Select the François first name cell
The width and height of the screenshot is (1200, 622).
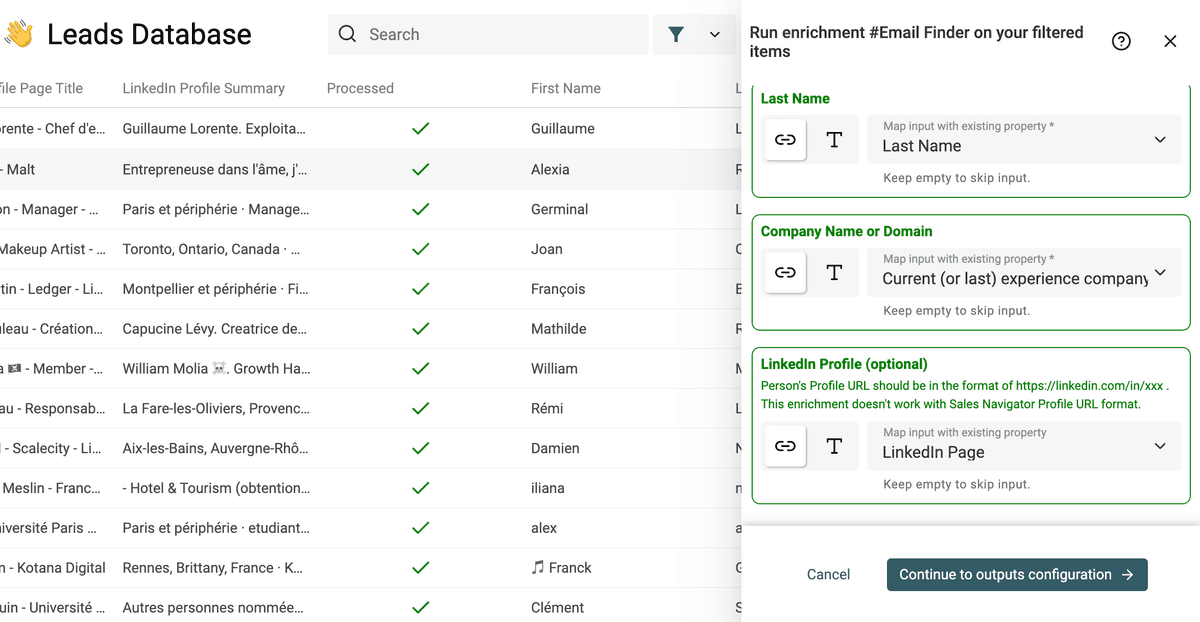click(558, 289)
